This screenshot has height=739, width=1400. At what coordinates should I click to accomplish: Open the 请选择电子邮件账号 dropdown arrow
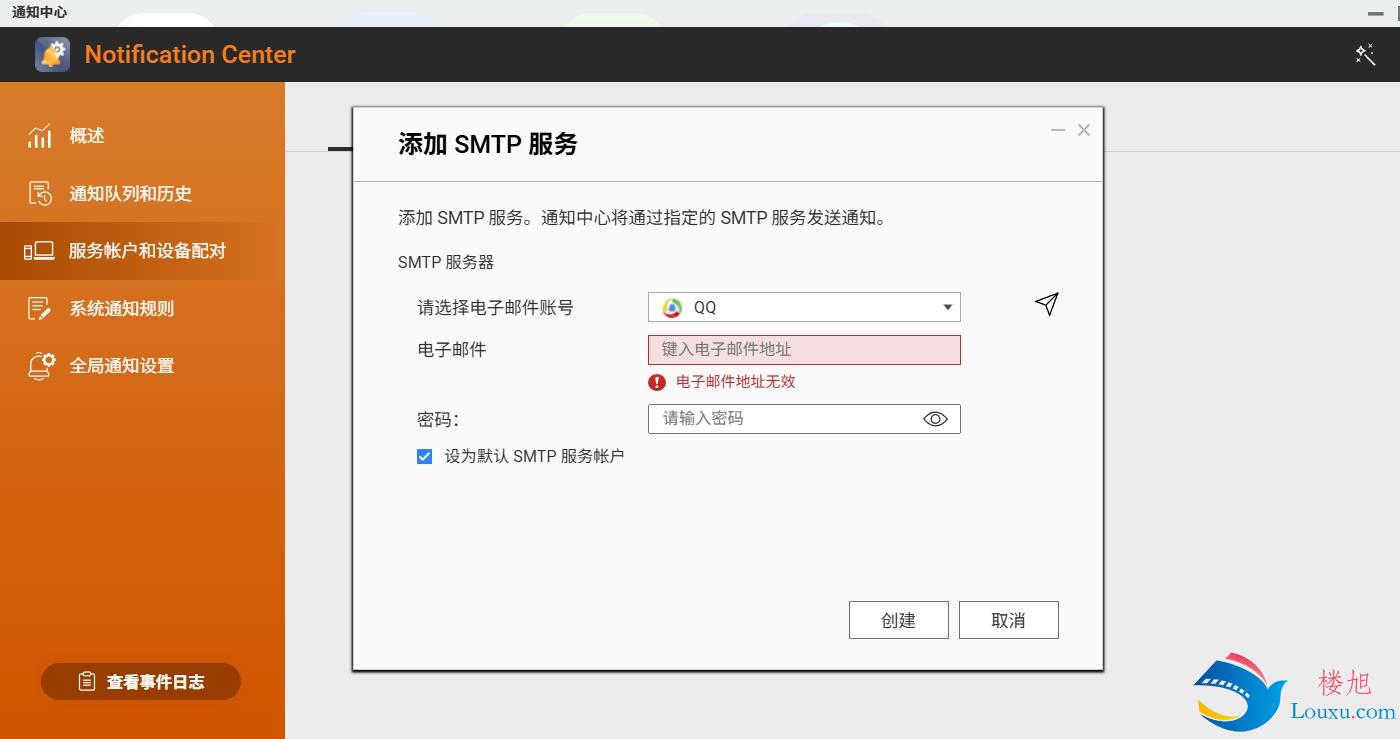[947, 308]
